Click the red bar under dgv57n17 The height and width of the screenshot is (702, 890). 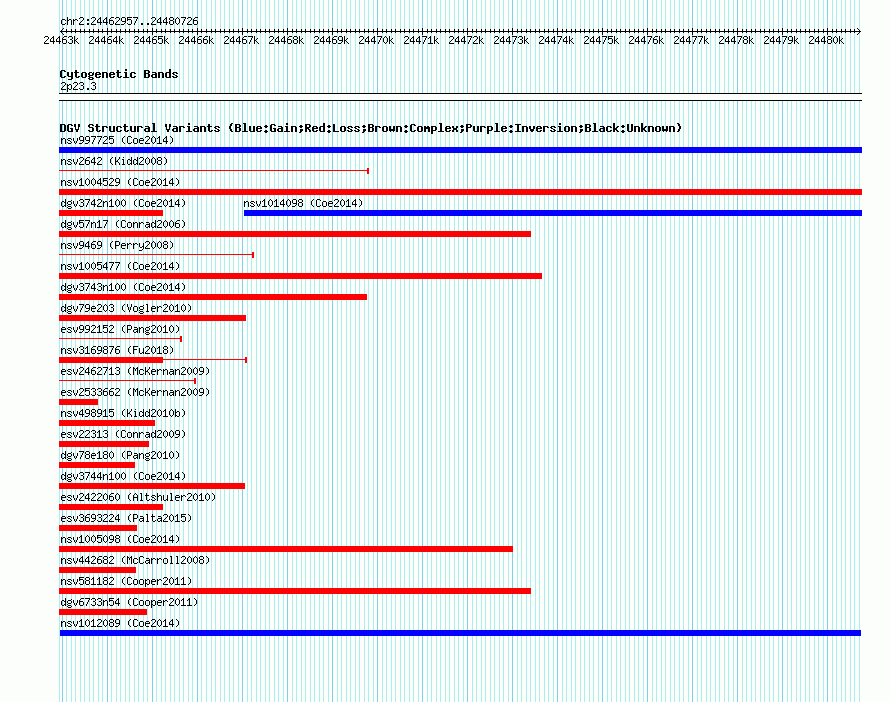click(295, 234)
